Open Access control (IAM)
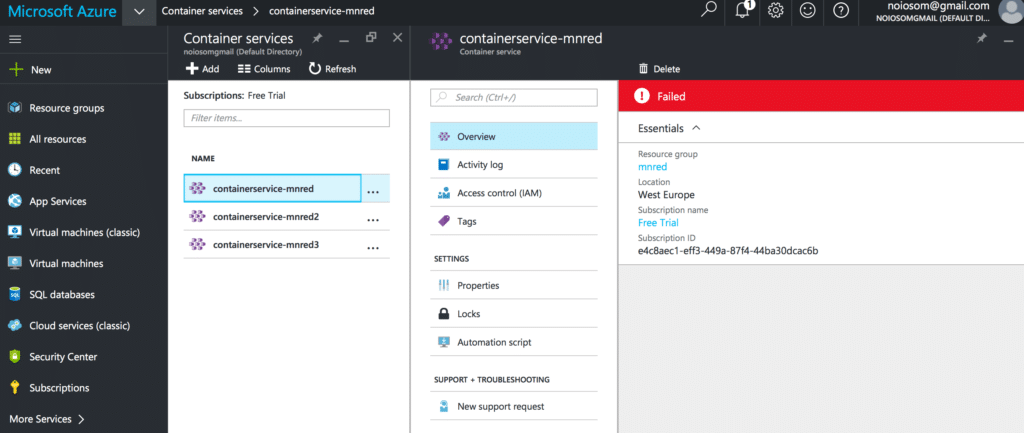 (513, 193)
